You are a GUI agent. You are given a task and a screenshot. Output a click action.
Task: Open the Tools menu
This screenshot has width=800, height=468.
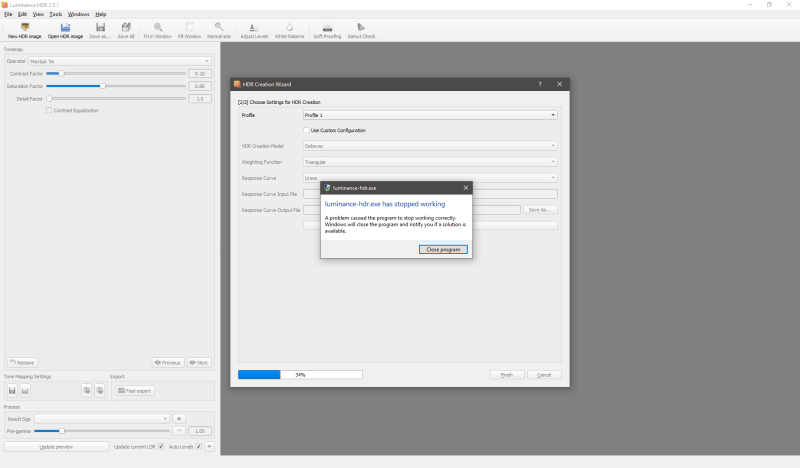[56, 14]
